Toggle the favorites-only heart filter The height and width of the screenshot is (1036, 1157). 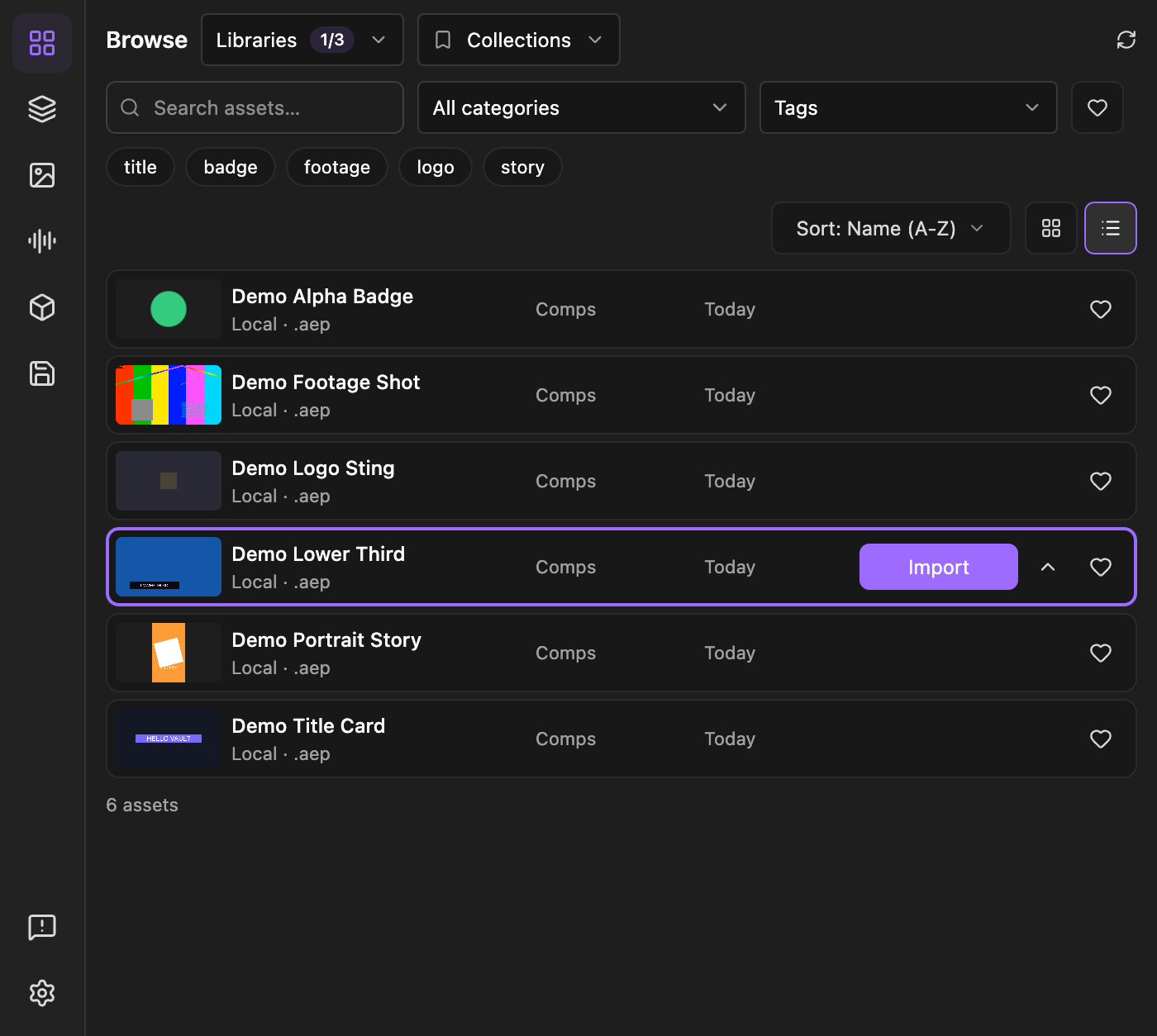(x=1097, y=107)
